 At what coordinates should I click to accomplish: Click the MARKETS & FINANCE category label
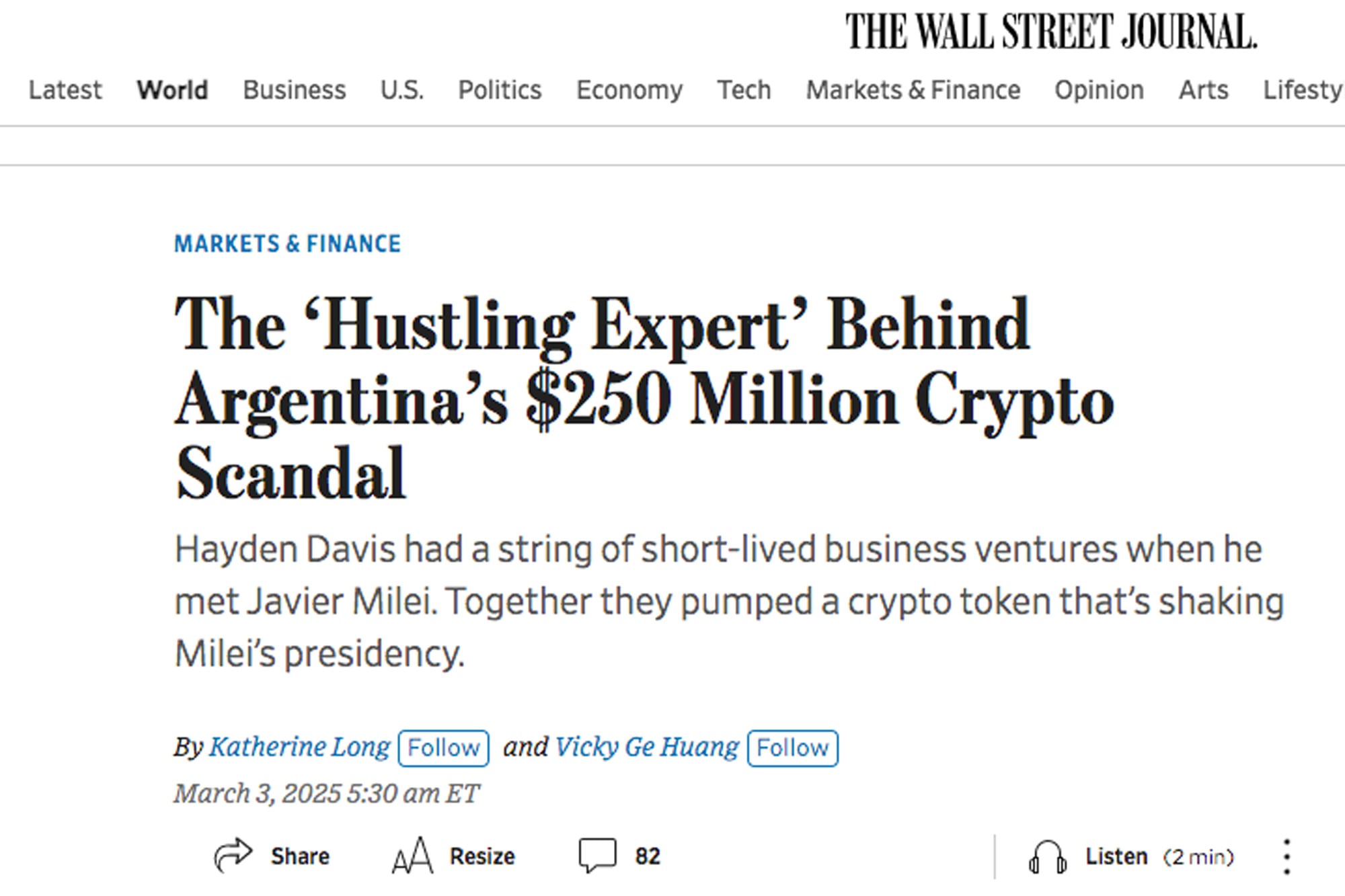[x=287, y=243]
